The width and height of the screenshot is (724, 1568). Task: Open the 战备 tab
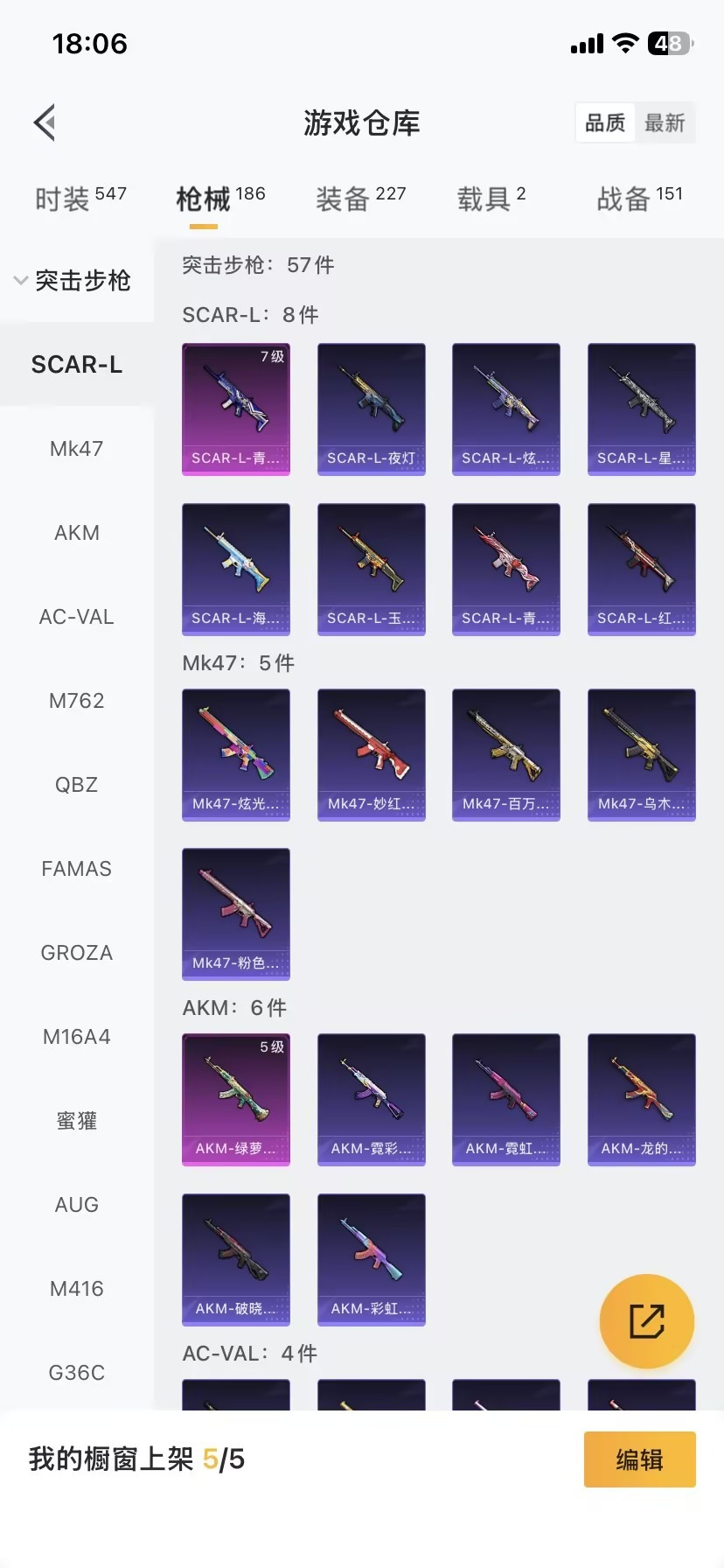pyautogui.click(x=640, y=199)
